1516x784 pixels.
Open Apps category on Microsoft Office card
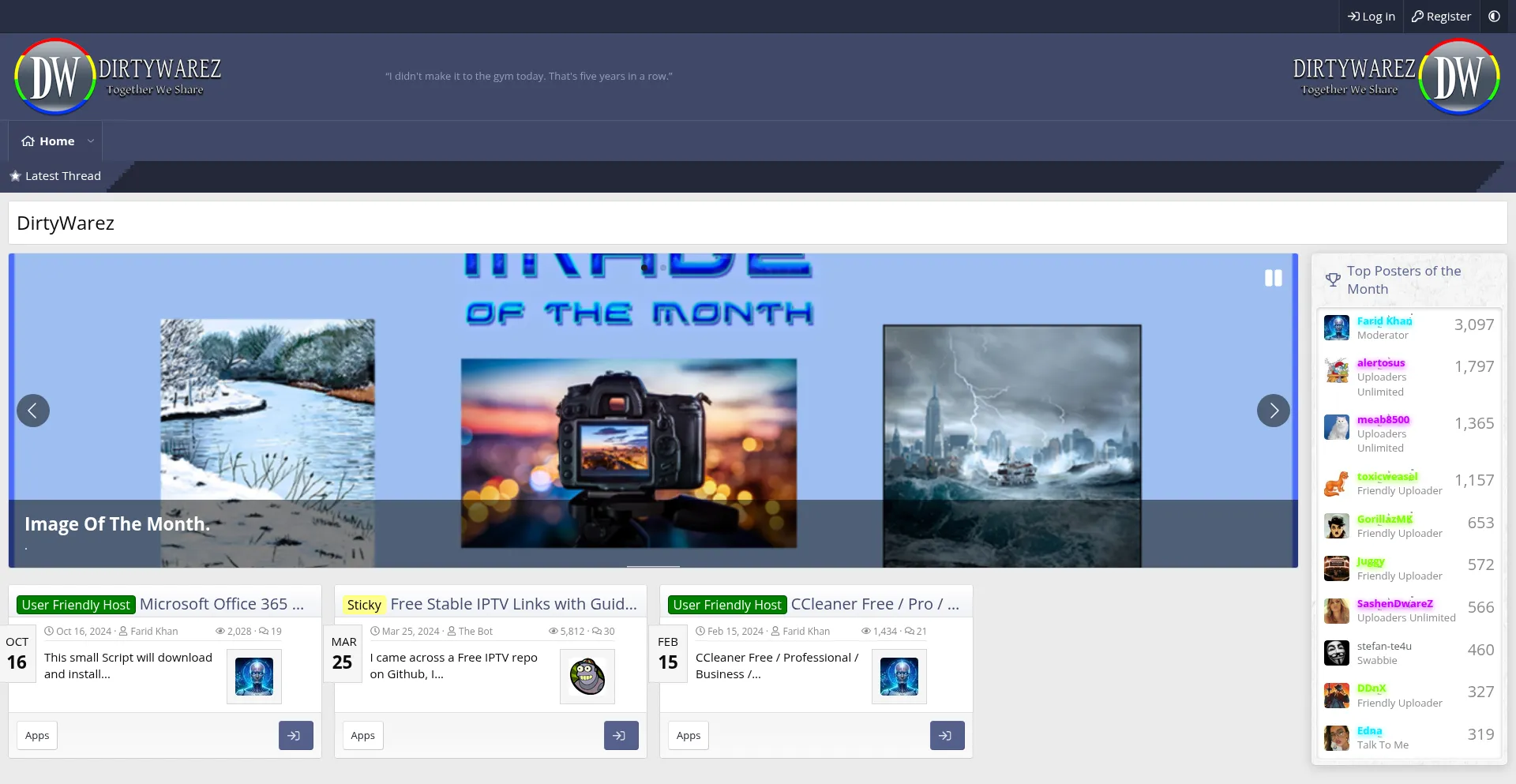click(37, 736)
